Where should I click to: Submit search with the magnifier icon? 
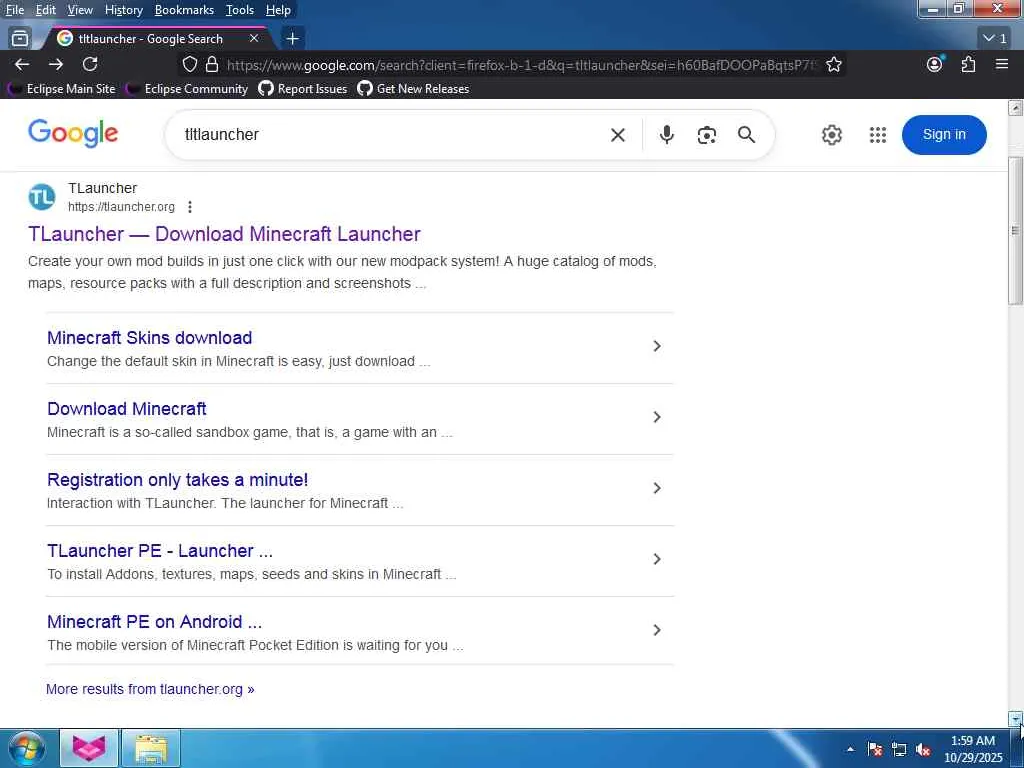[x=746, y=135]
